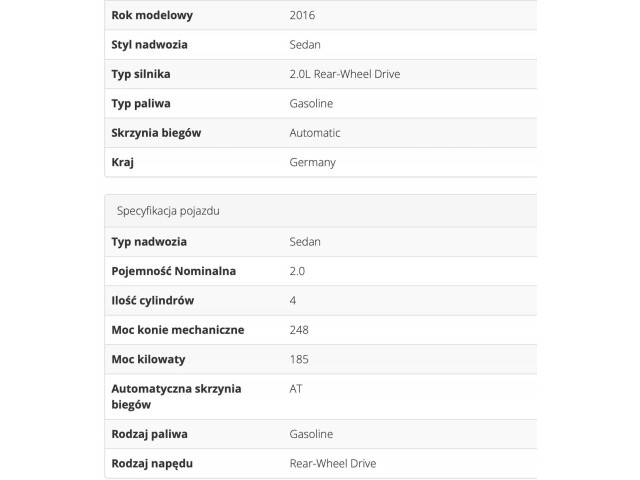This screenshot has height=480, width=640.
Task: Click the "Ilość cylindrów" label
Action: click(x=153, y=300)
